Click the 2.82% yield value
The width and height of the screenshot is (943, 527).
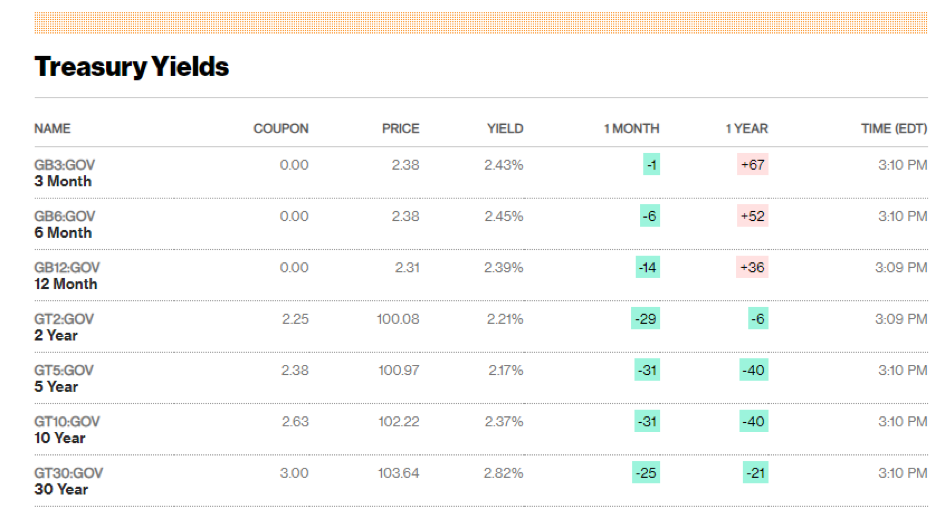[503, 473]
